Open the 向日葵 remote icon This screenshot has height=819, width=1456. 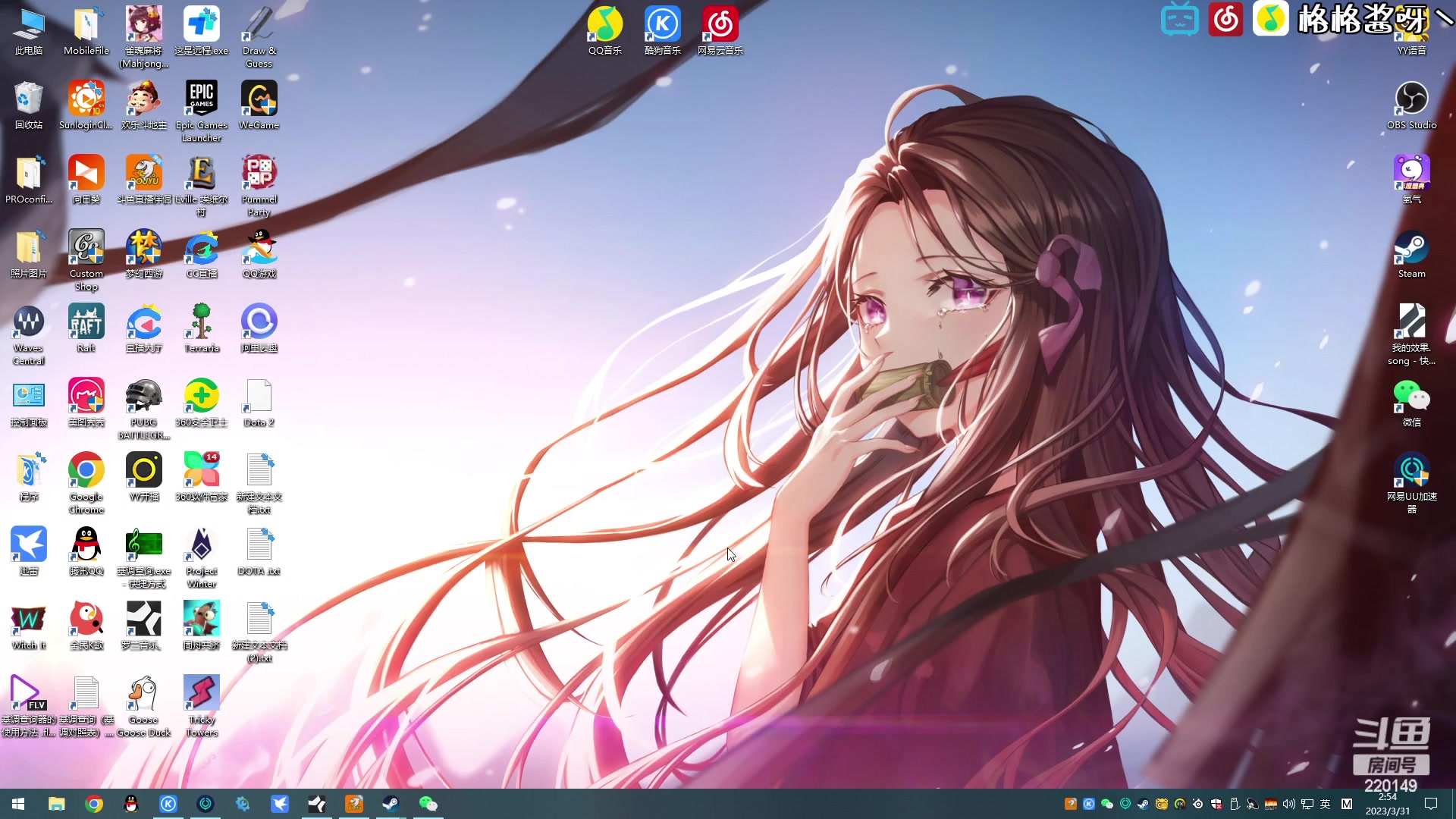(86, 179)
